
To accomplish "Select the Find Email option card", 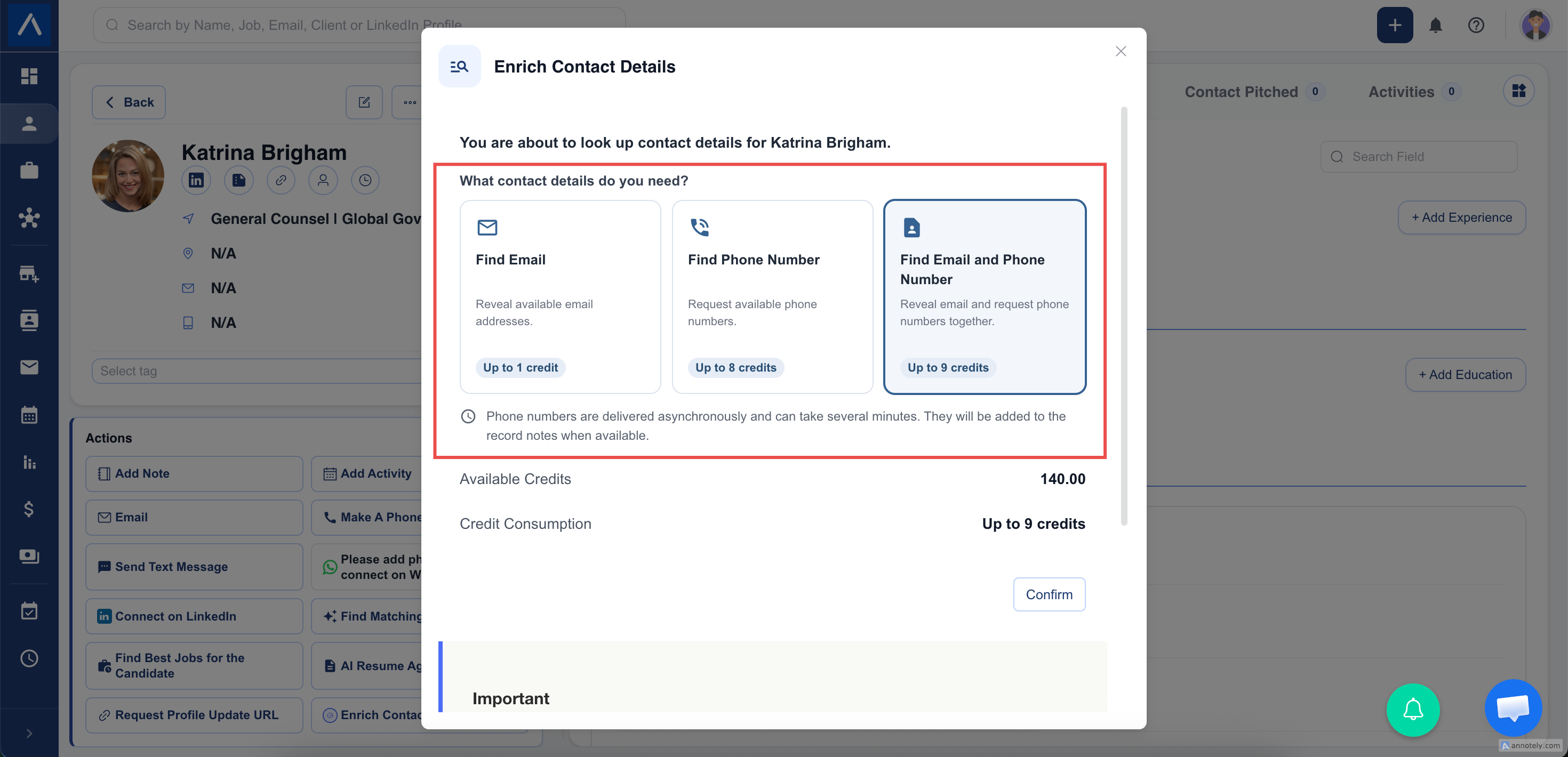I will click(560, 296).
